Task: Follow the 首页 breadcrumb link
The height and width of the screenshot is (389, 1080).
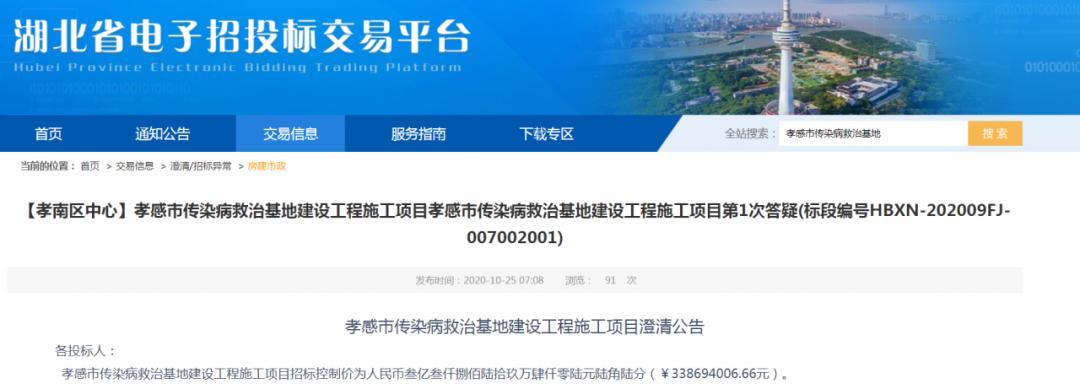Action: click(90, 166)
